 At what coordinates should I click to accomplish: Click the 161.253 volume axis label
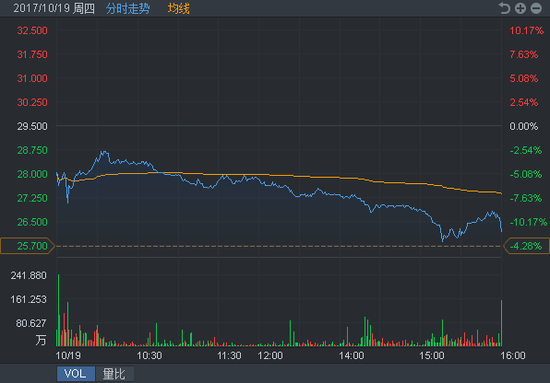tap(28, 299)
